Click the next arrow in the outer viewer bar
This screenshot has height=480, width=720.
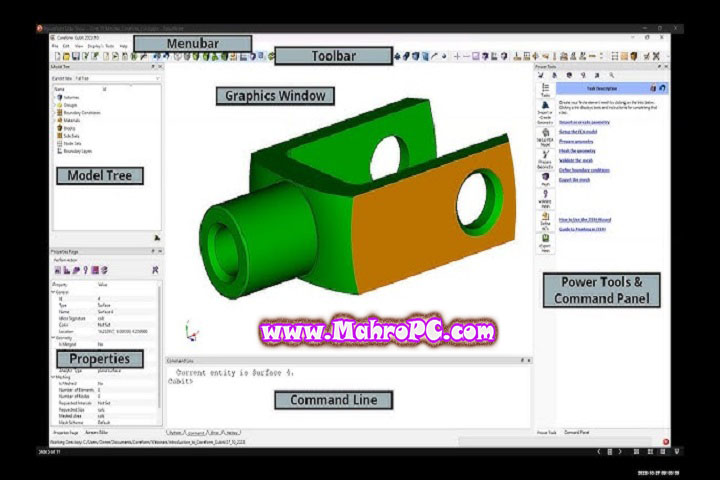click(x=620, y=452)
